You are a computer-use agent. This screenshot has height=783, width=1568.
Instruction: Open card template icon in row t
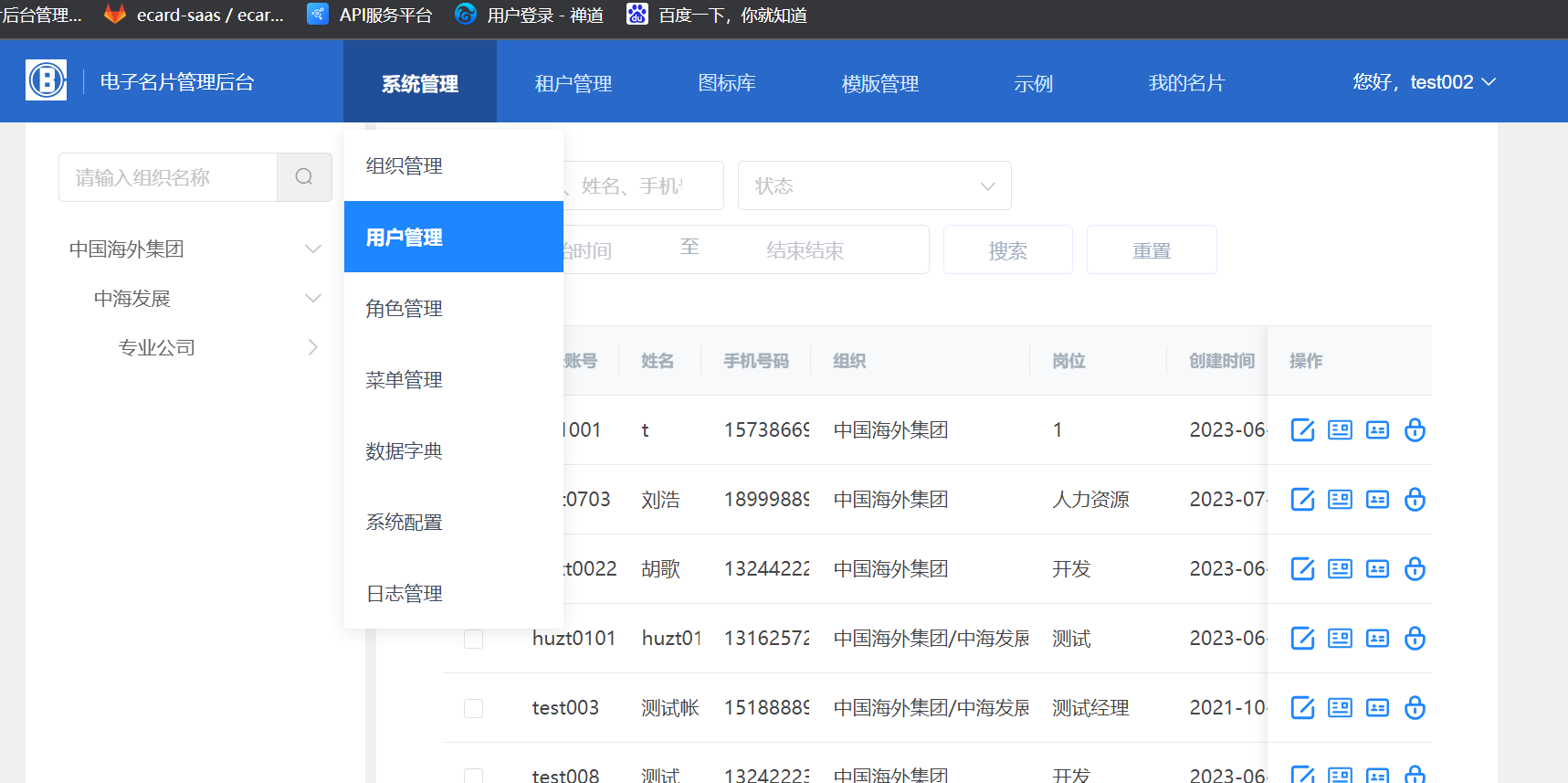(x=1340, y=430)
